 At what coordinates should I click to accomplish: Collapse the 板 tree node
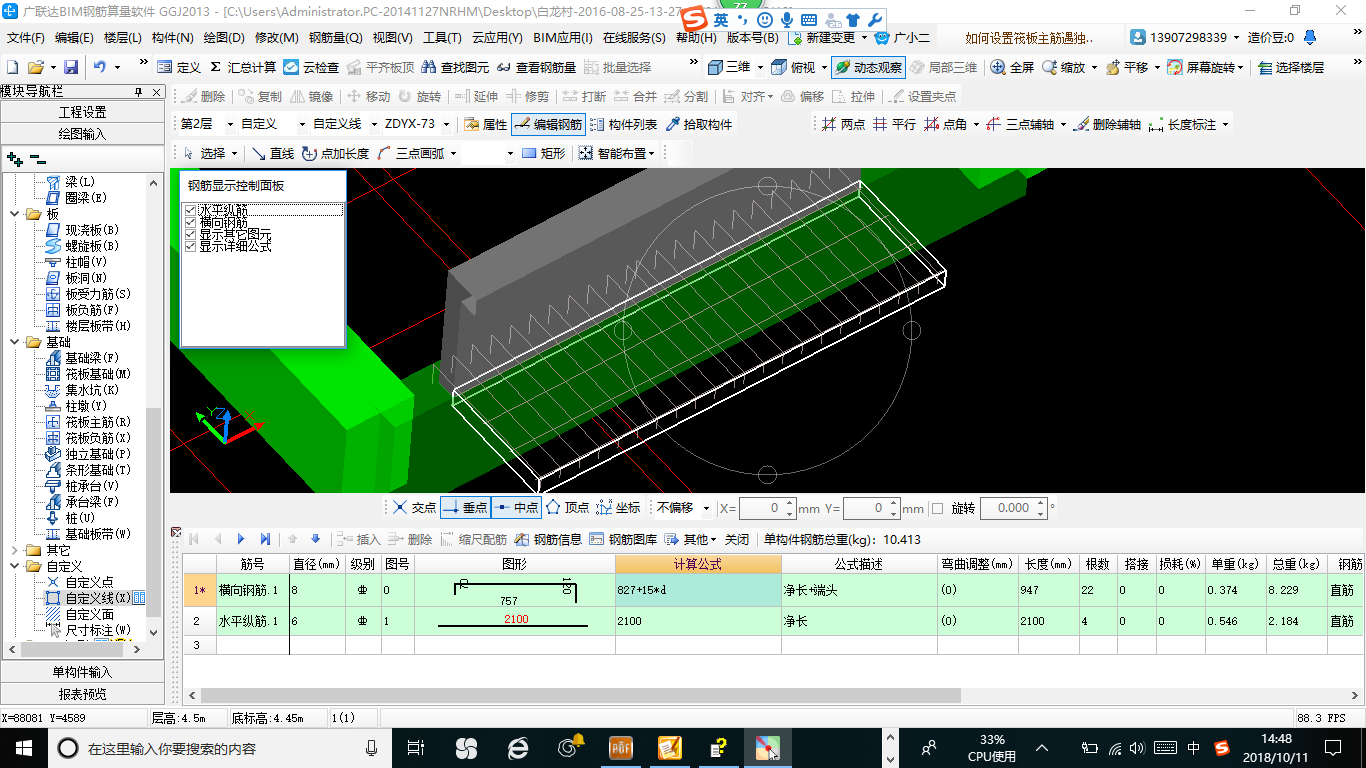[x=14, y=214]
